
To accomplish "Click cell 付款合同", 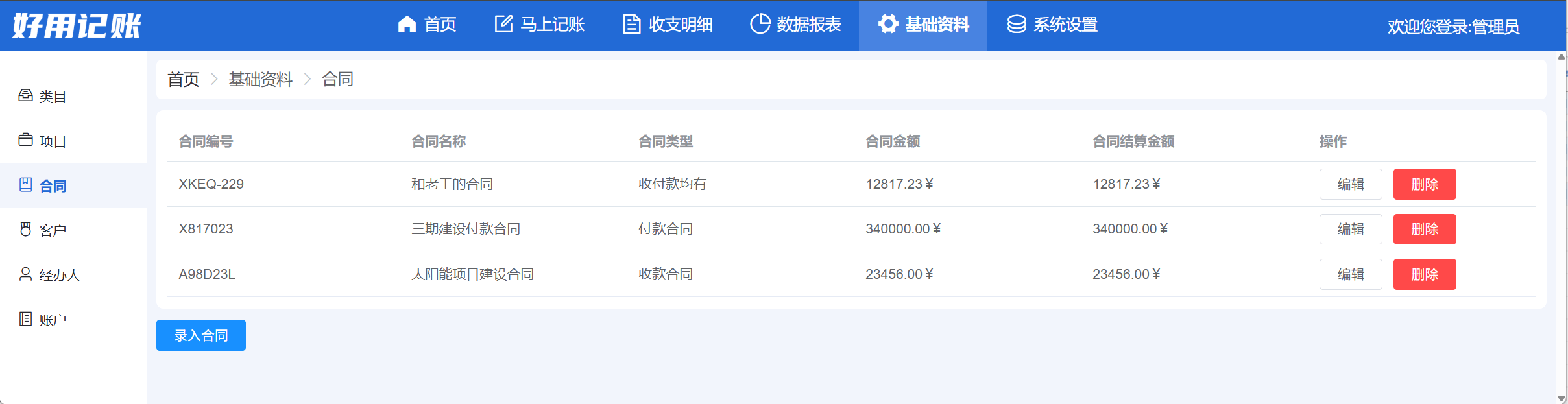I will click(x=666, y=229).
